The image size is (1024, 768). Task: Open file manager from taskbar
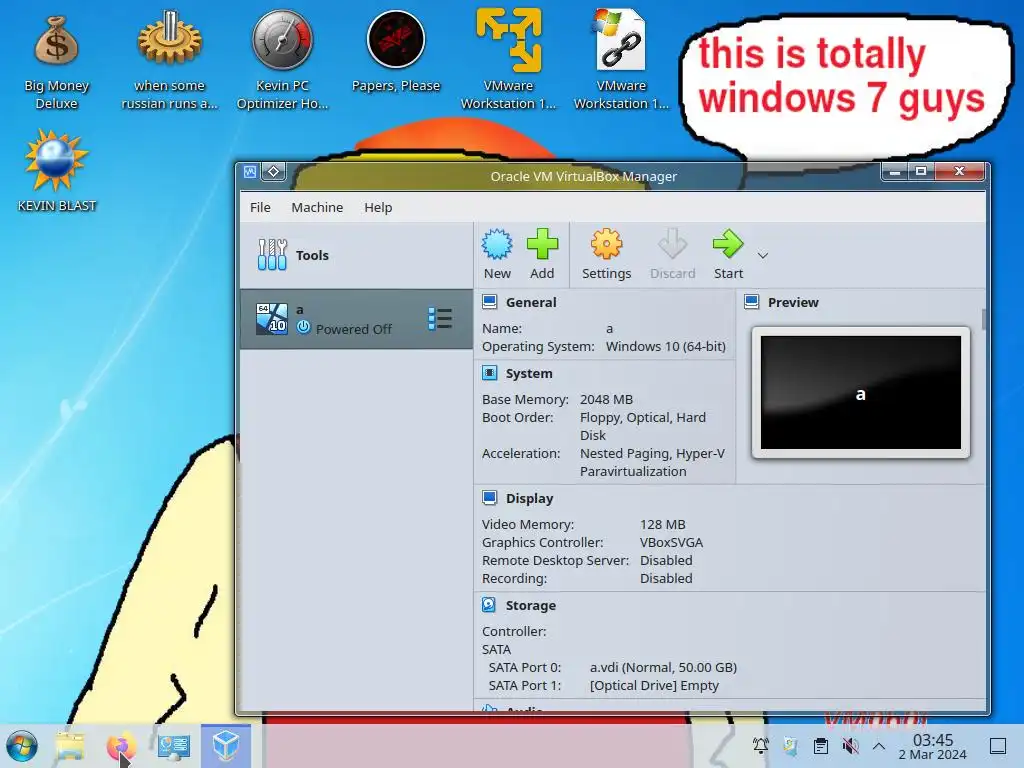(70, 746)
